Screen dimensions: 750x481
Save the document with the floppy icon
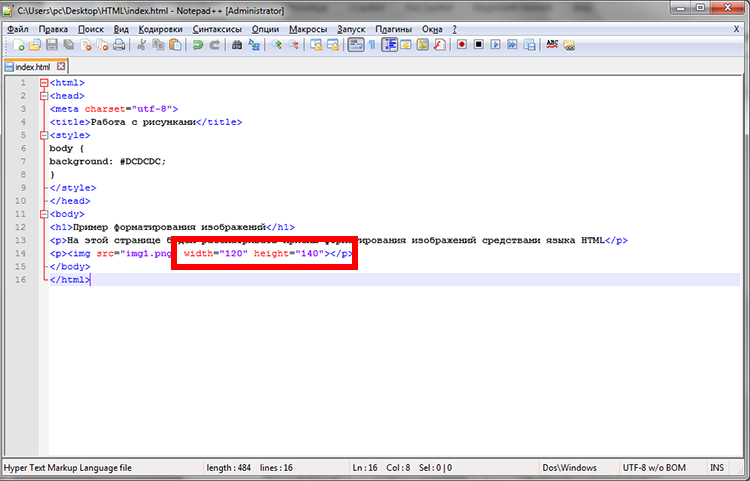click(x=52, y=45)
